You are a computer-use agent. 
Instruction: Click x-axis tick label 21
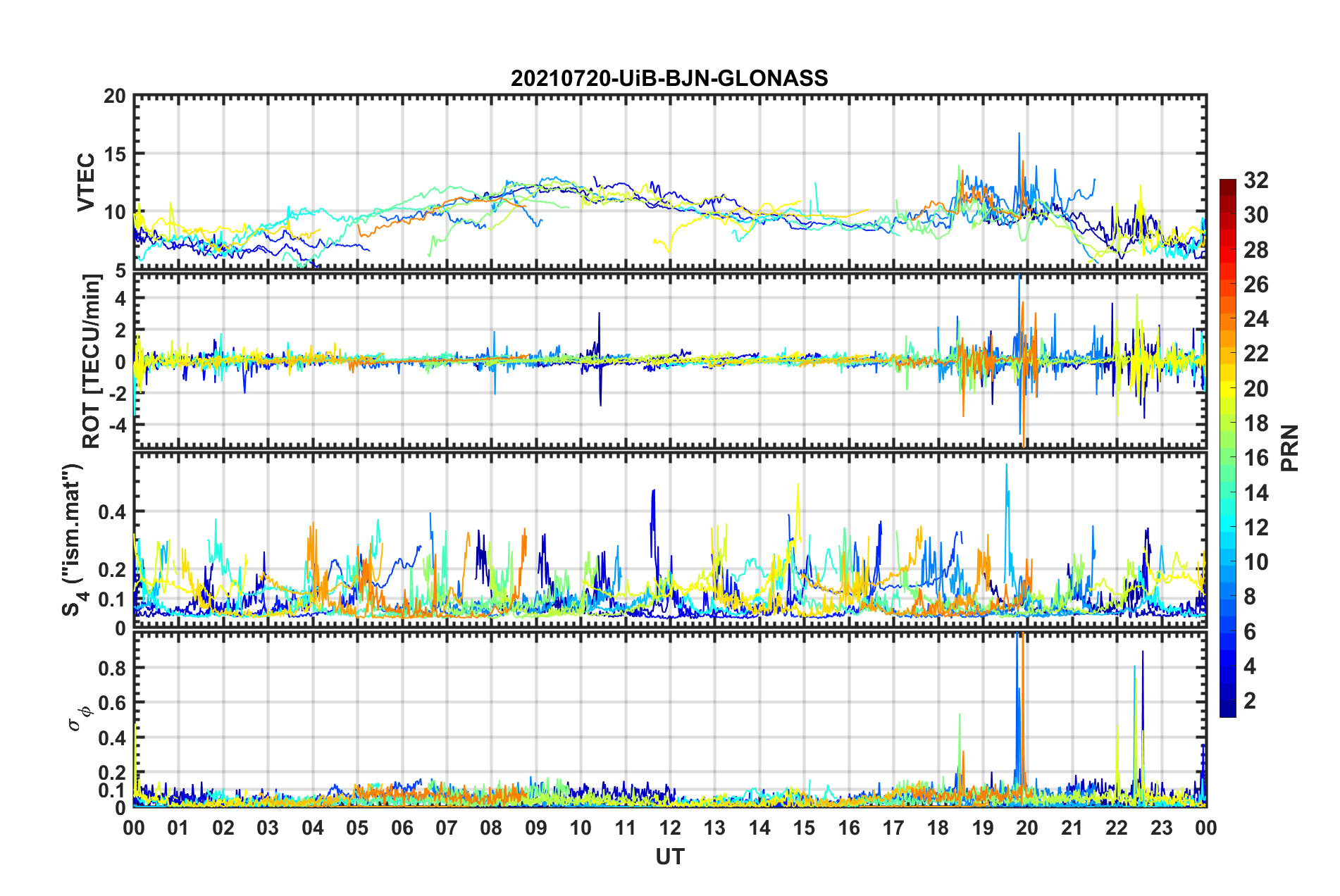[x=1072, y=828]
